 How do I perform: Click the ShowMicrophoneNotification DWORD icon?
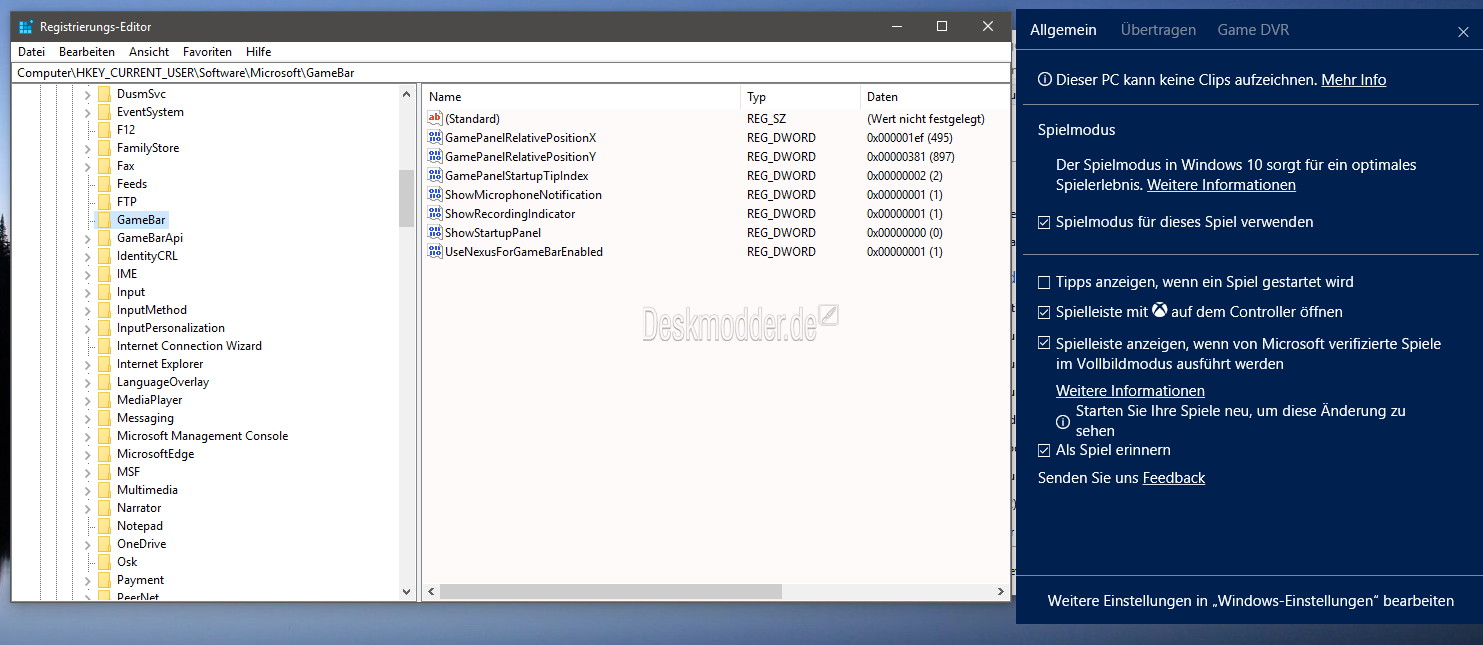point(434,195)
